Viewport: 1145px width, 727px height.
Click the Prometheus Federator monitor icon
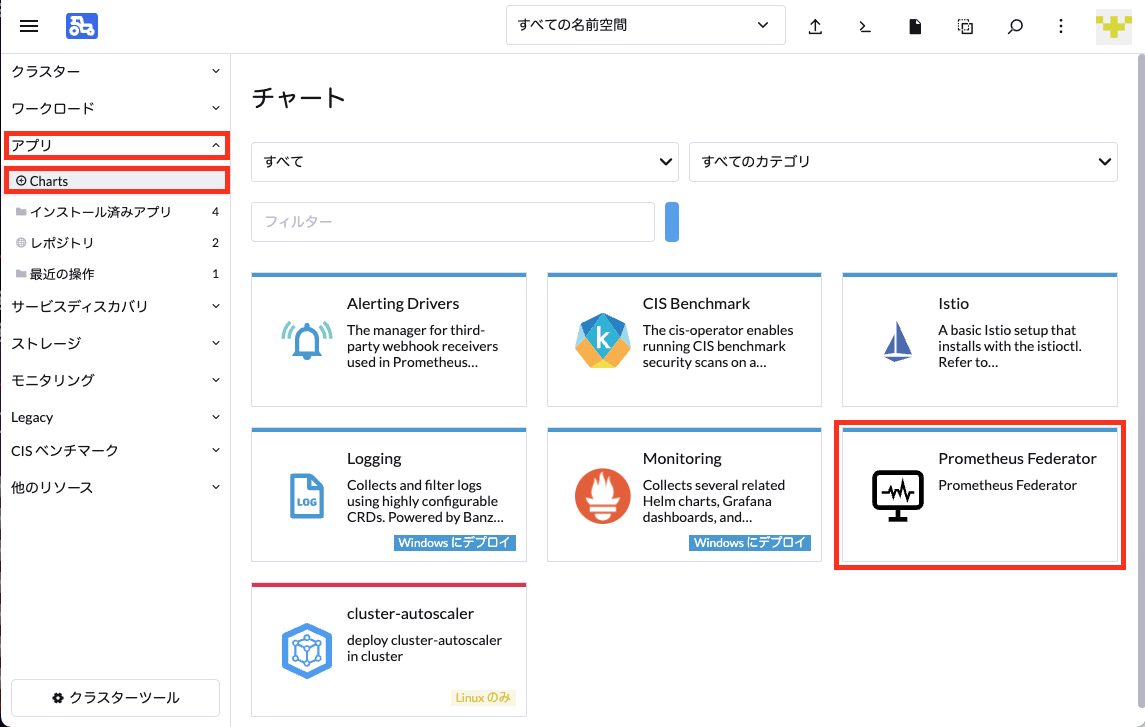[x=897, y=496]
